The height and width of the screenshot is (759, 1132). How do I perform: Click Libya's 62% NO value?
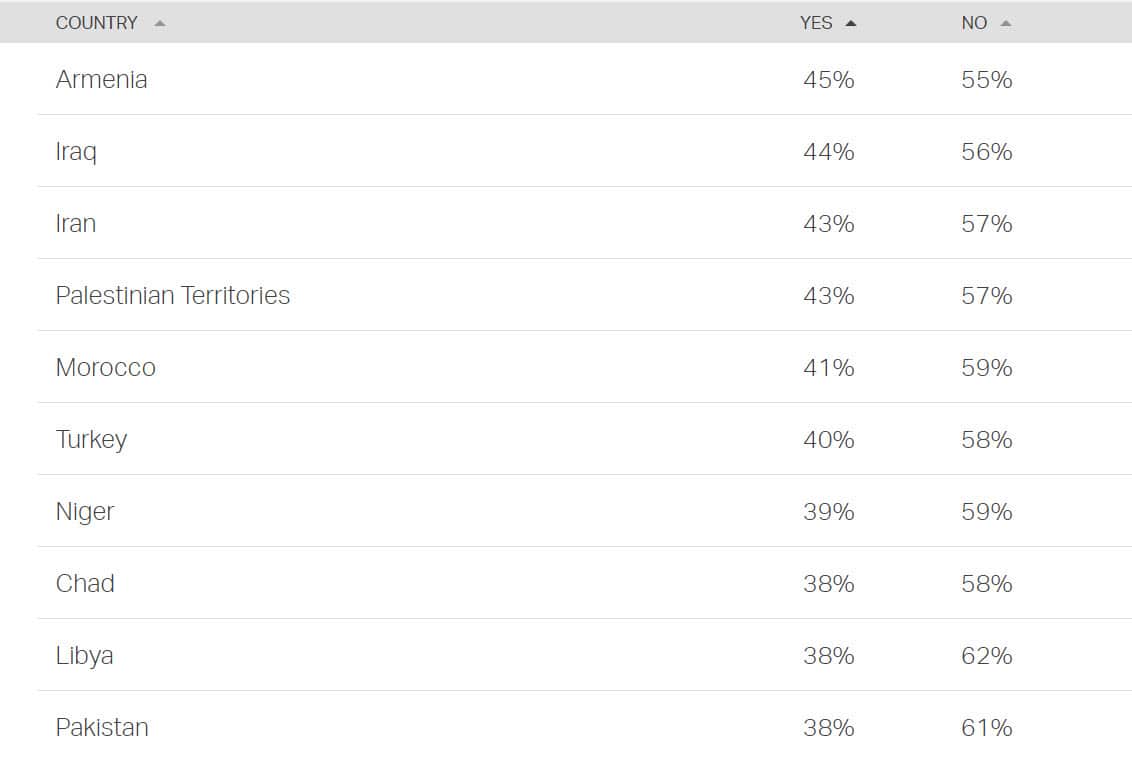988,655
